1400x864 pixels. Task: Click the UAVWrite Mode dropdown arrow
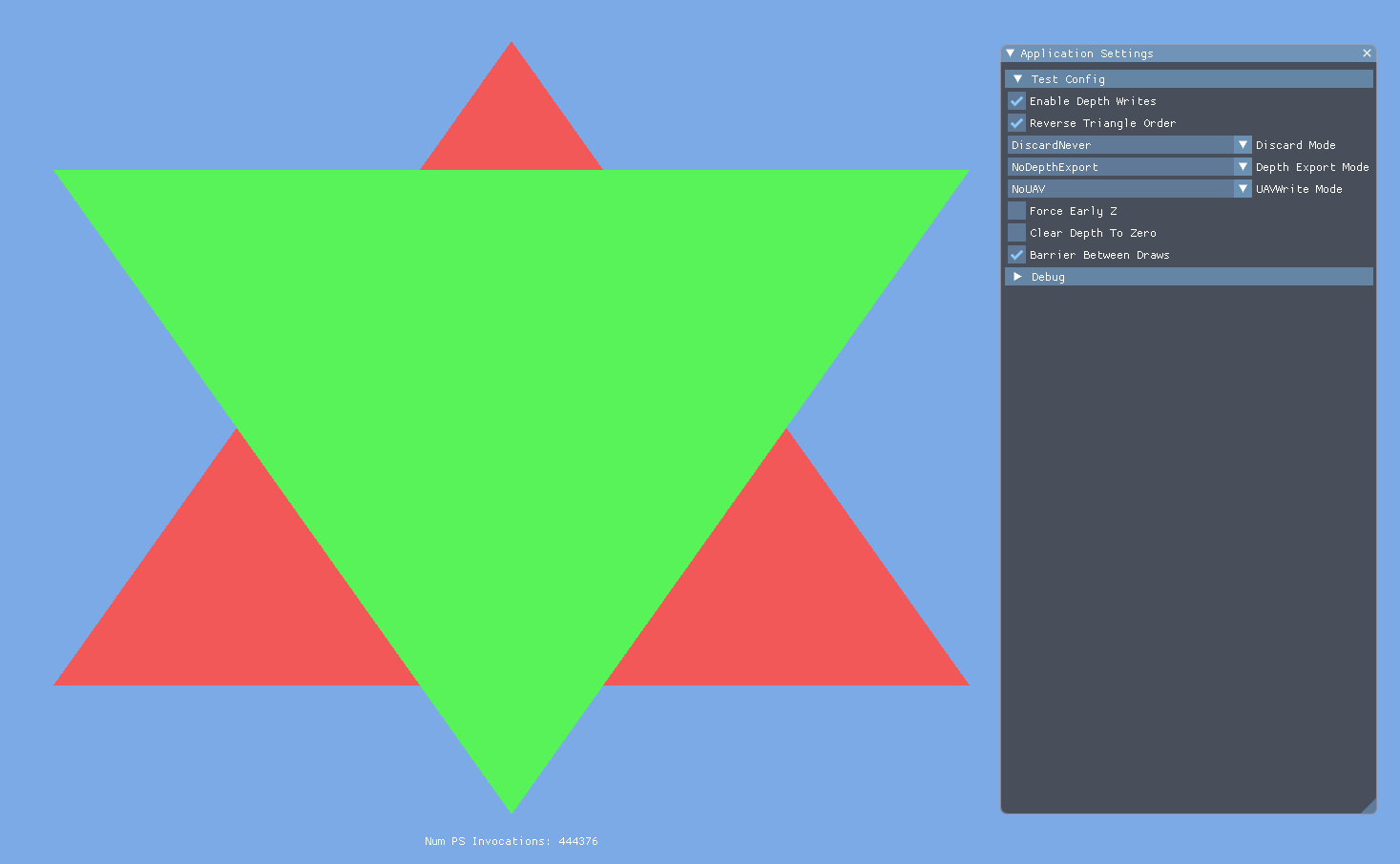1243,189
